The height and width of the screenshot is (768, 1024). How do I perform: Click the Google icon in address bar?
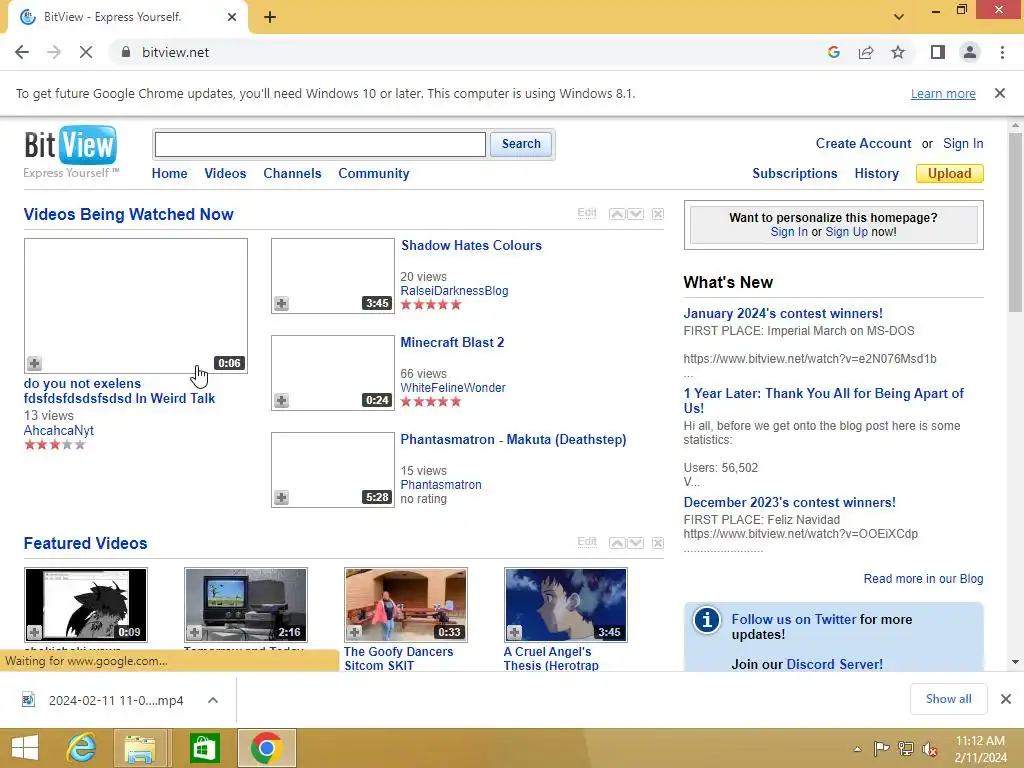pos(833,52)
